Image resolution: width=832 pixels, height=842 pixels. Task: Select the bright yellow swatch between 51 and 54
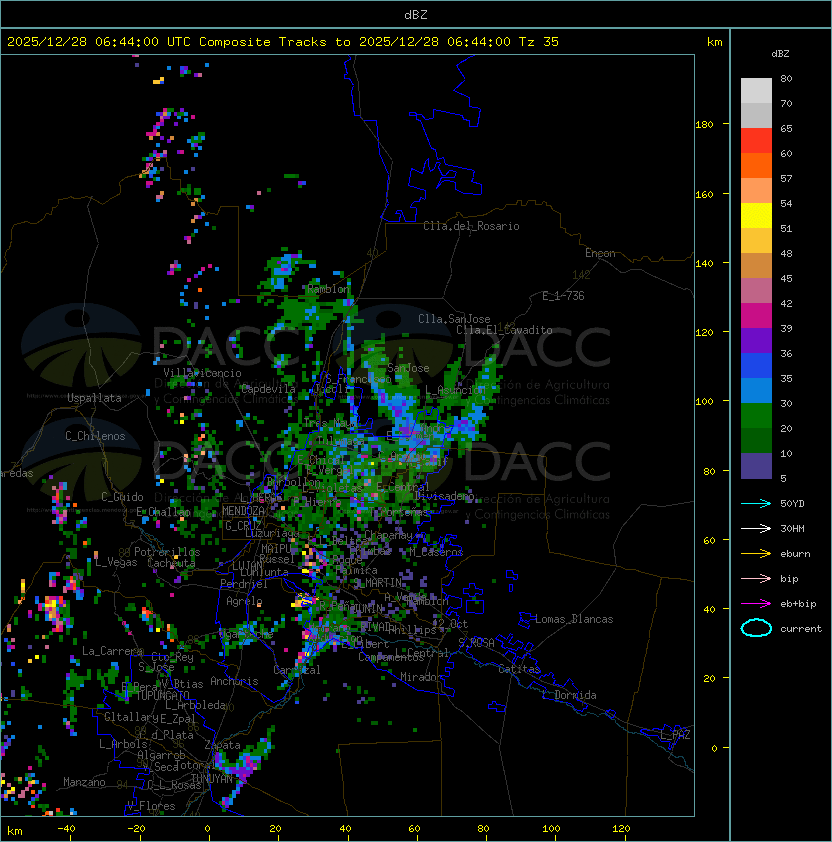(x=756, y=216)
